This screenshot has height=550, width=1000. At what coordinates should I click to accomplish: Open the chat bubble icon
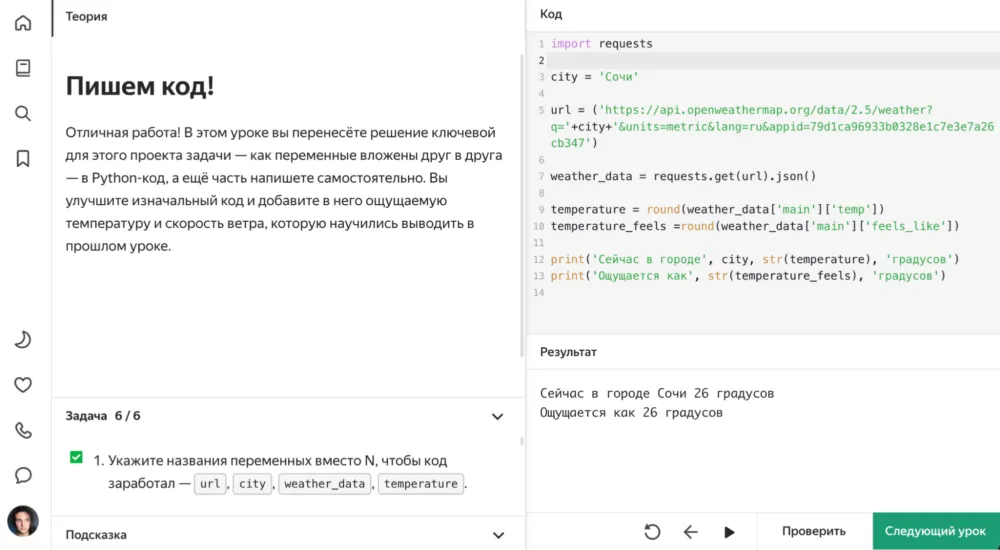[x=23, y=475]
